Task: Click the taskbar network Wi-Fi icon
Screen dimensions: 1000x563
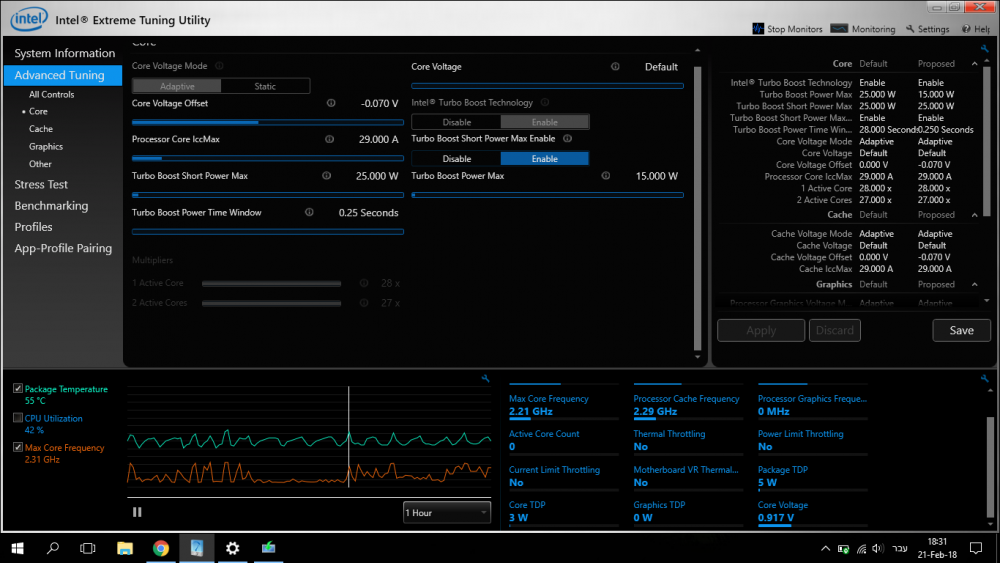Action: point(862,548)
